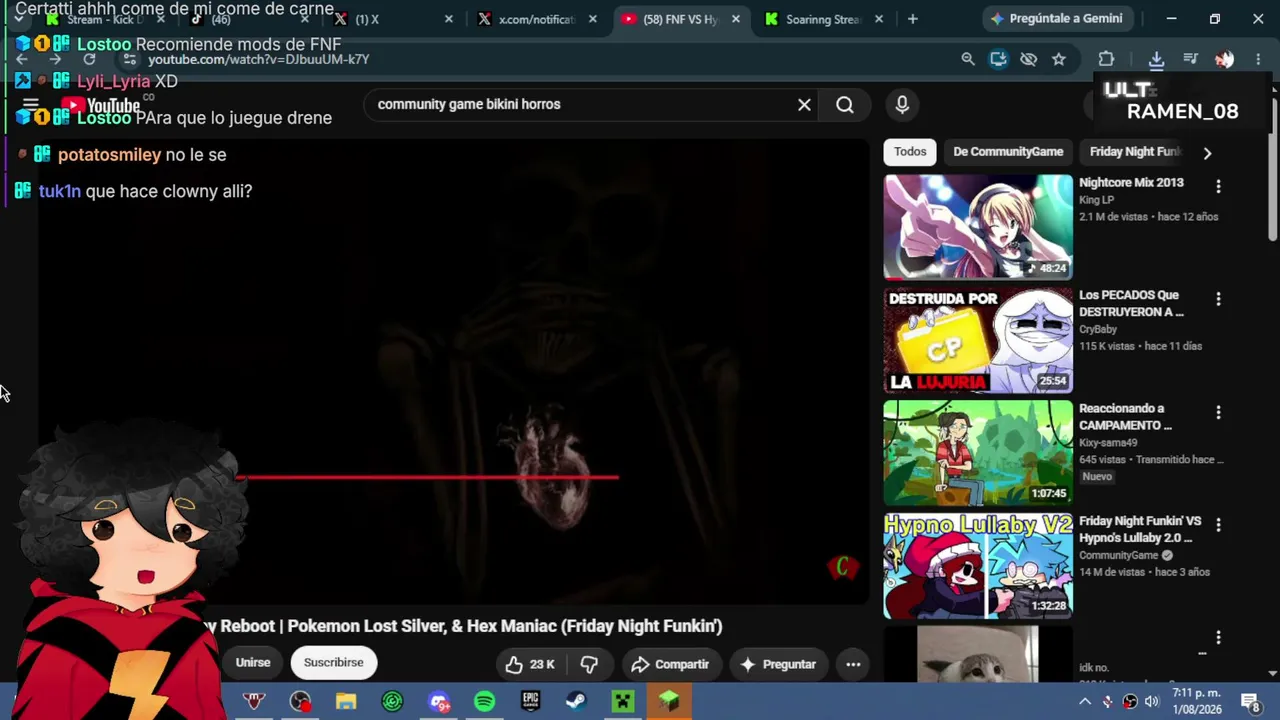Screen dimensions: 1280x720
Task: Open Pregúntale a Gemini
Action: pyautogui.click(x=1056, y=19)
